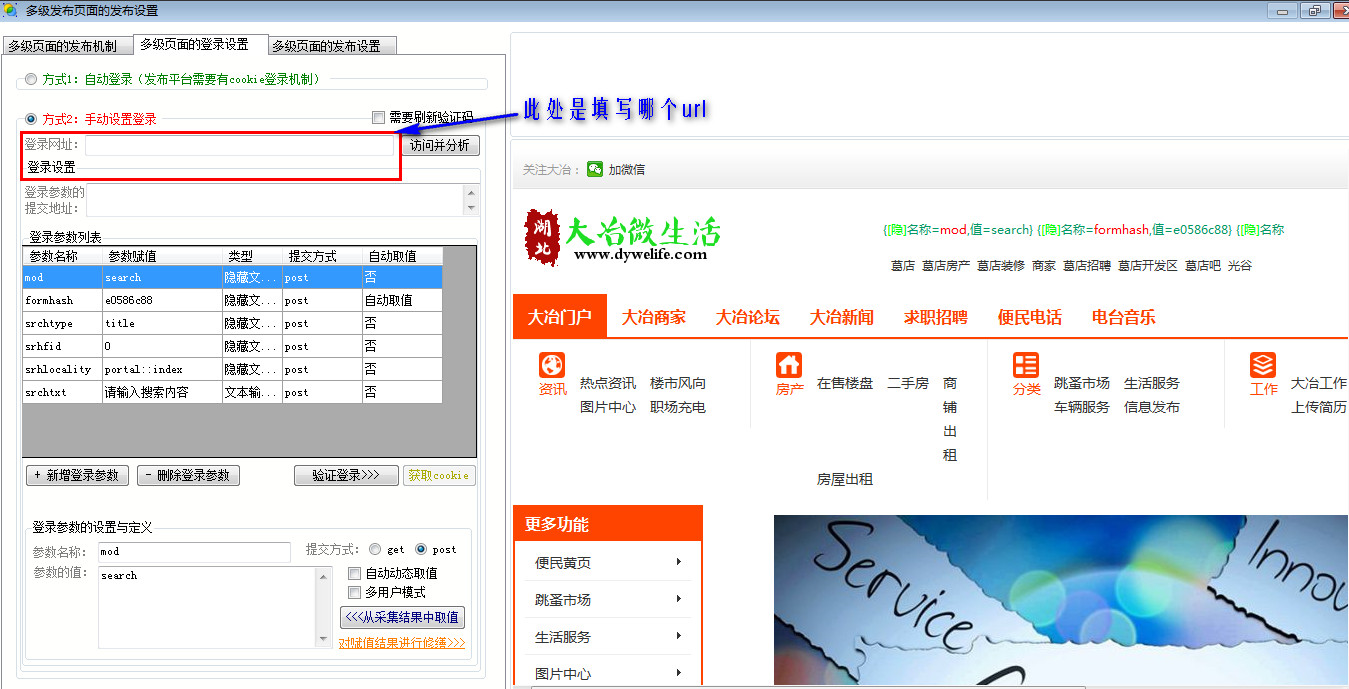Open the 大冶论坛 navigation tab
This screenshot has height=689, width=1349.
coord(747,317)
